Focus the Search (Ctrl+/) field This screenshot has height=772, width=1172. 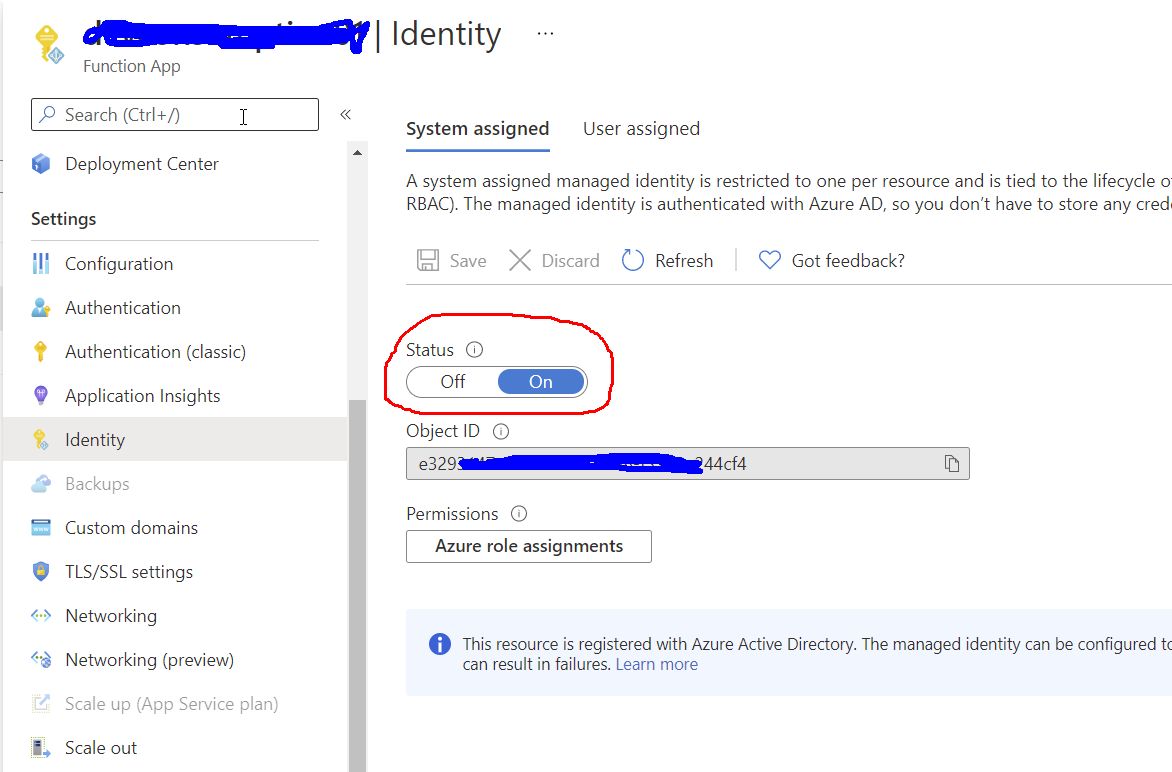coord(175,114)
